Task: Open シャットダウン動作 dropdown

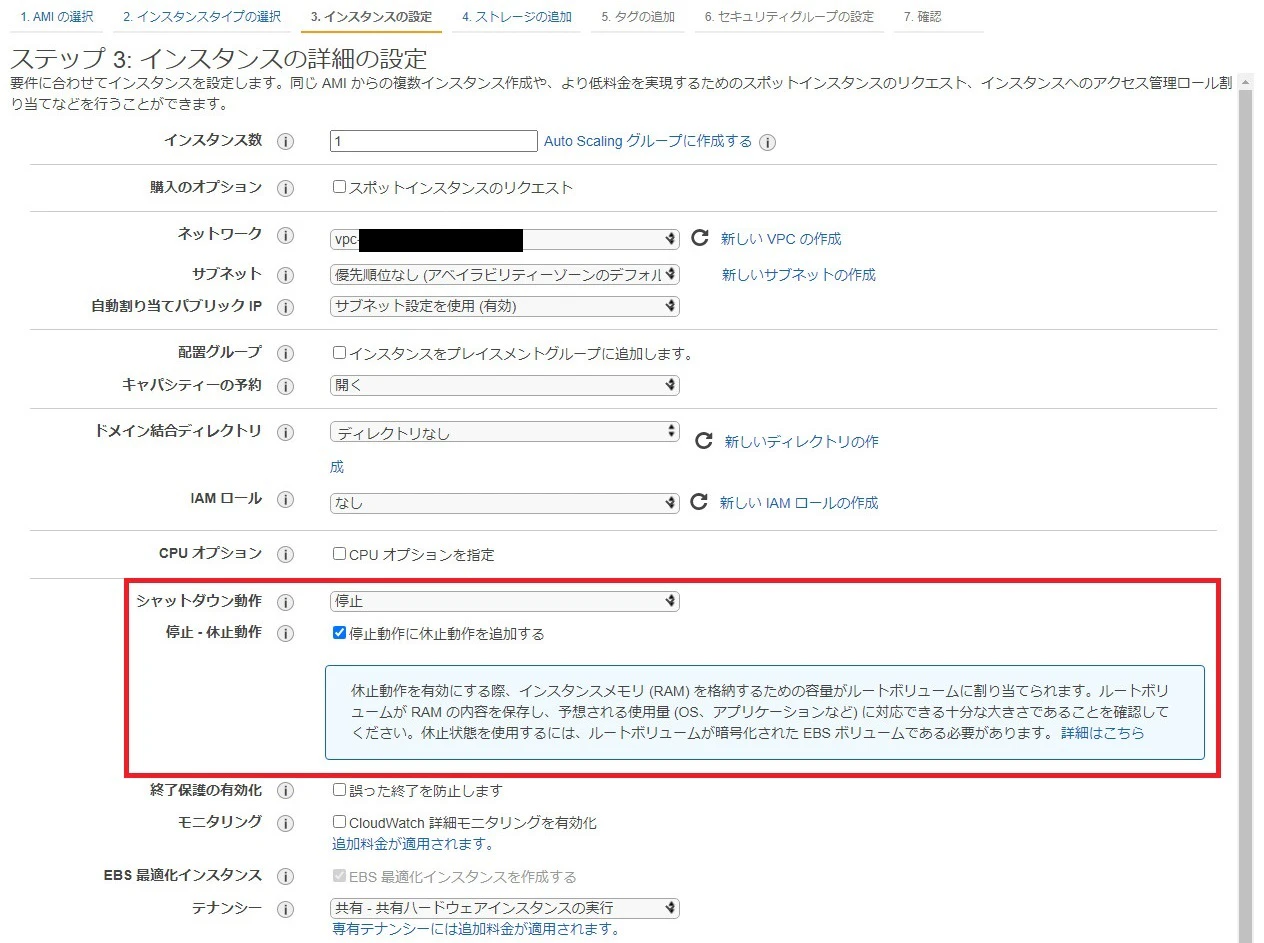Action: coord(505,601)
